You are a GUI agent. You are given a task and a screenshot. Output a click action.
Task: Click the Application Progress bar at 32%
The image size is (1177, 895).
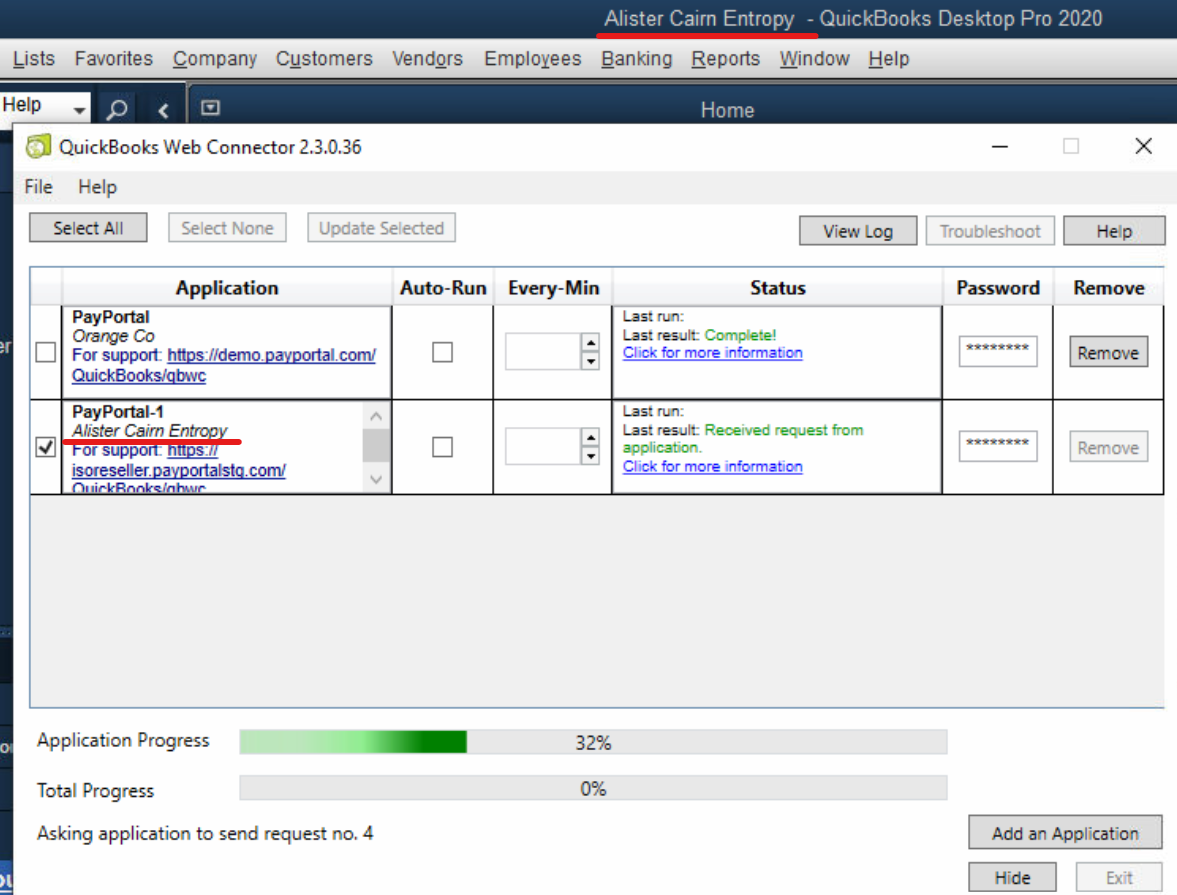point(593,742)
